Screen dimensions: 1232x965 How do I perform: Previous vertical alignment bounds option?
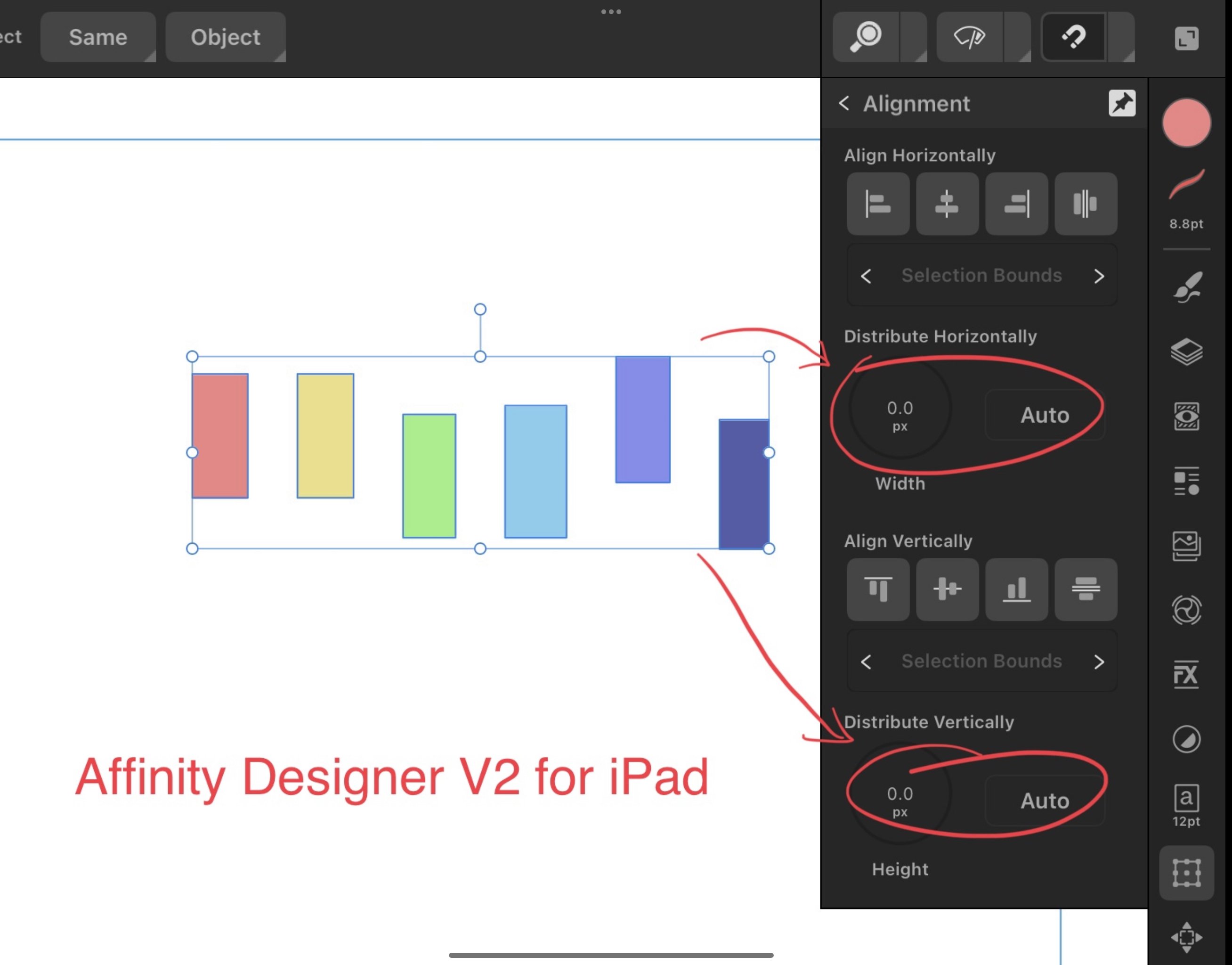[x=866, y=662]
